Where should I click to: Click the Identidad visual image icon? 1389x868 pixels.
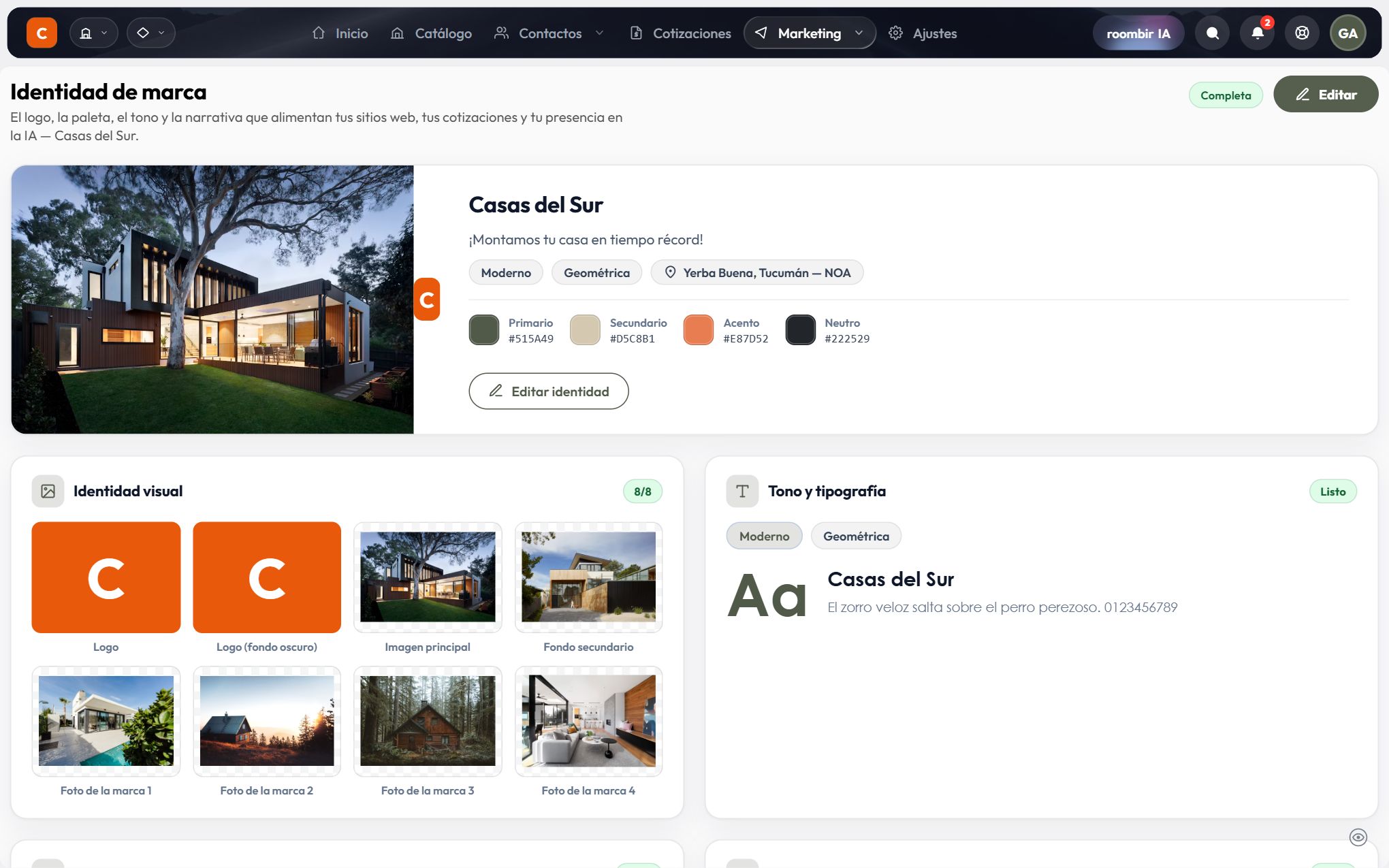[48, 491]
